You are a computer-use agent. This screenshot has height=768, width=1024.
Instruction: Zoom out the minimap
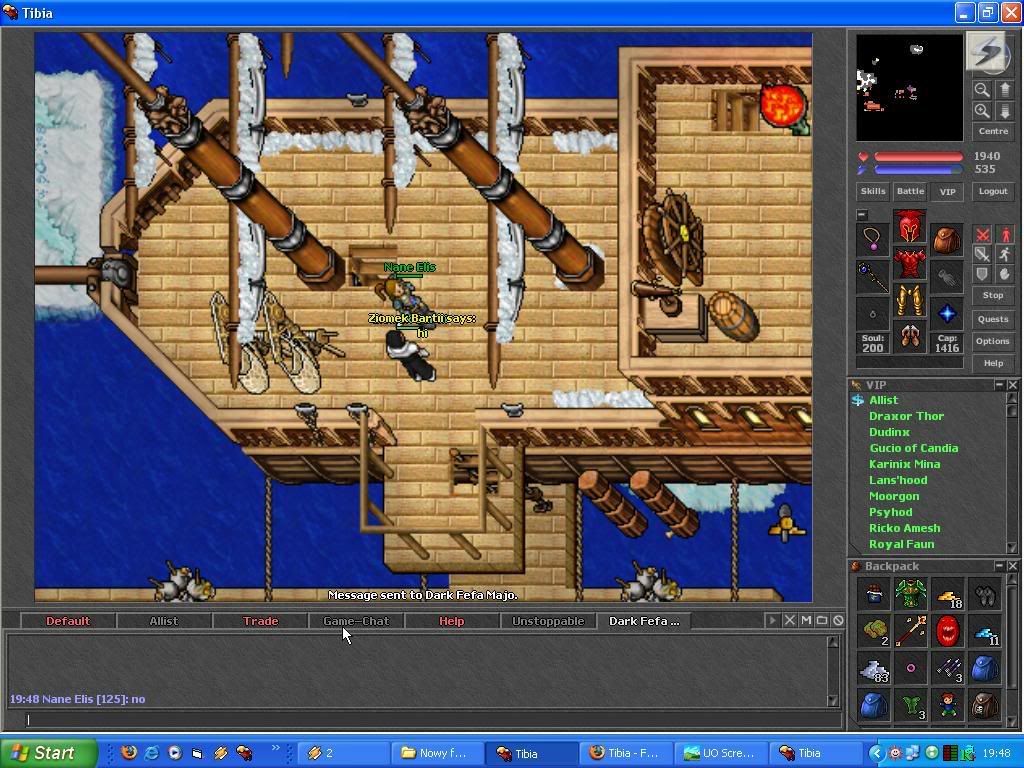pyautogui.click(x=982, y=90)
